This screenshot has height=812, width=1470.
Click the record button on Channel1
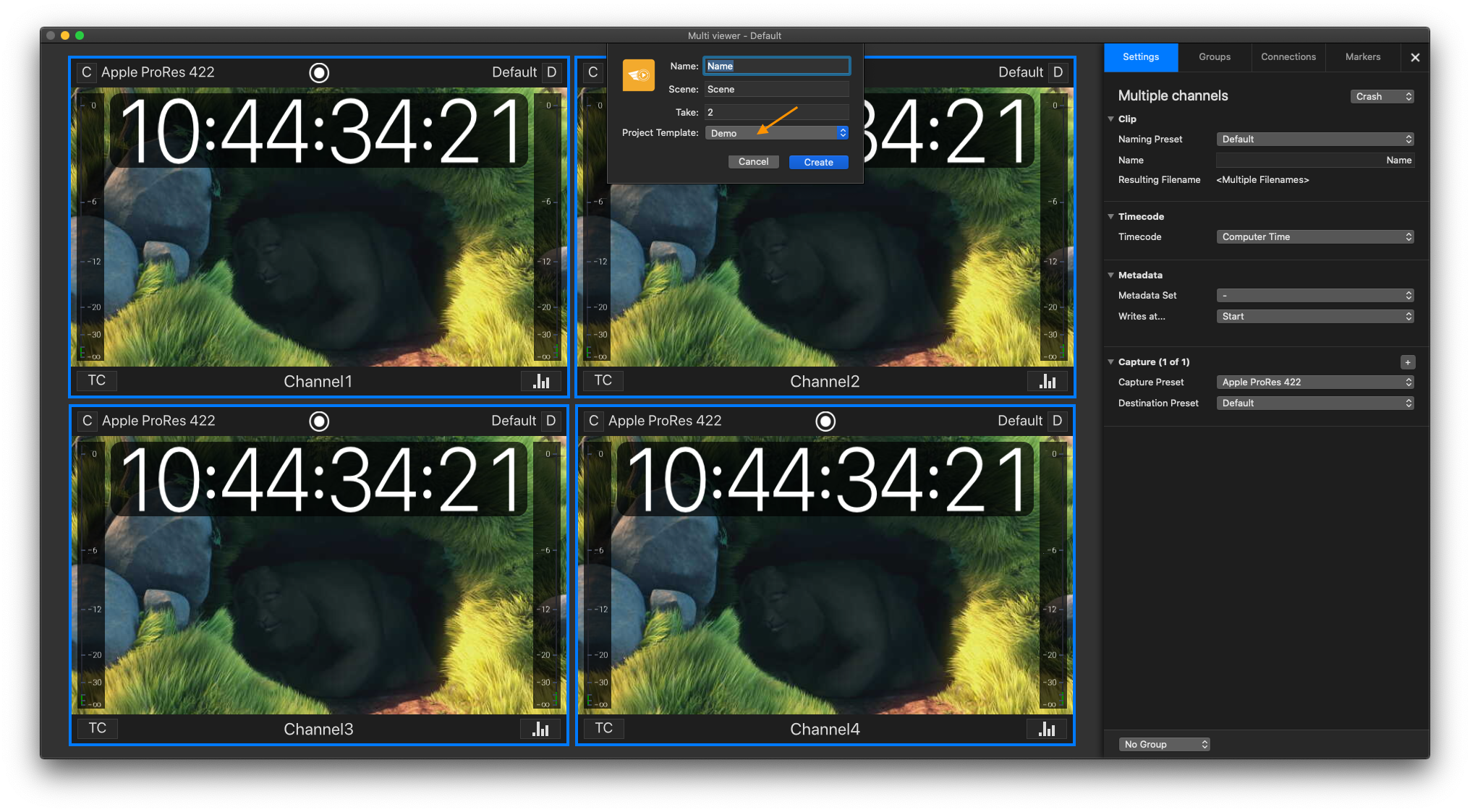(319, 72)
